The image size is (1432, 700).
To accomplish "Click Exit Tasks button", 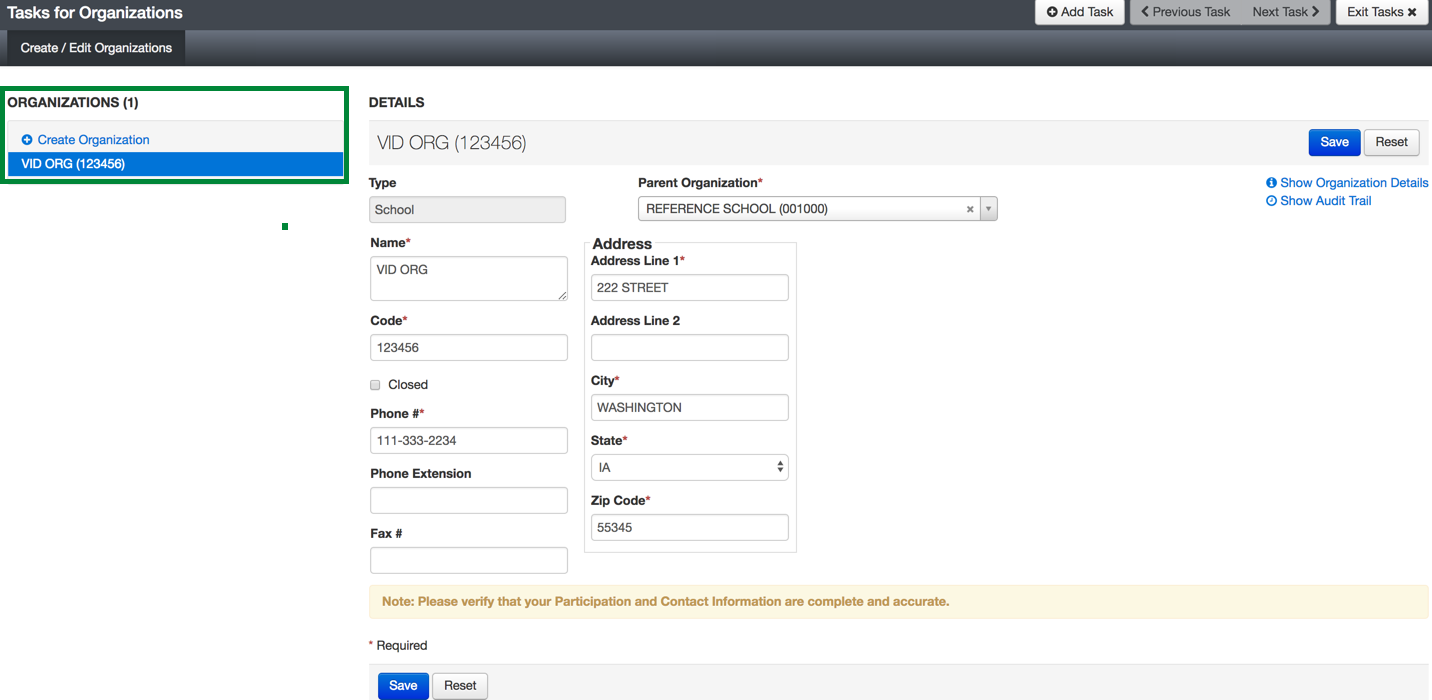I will tap(1381, 12).
